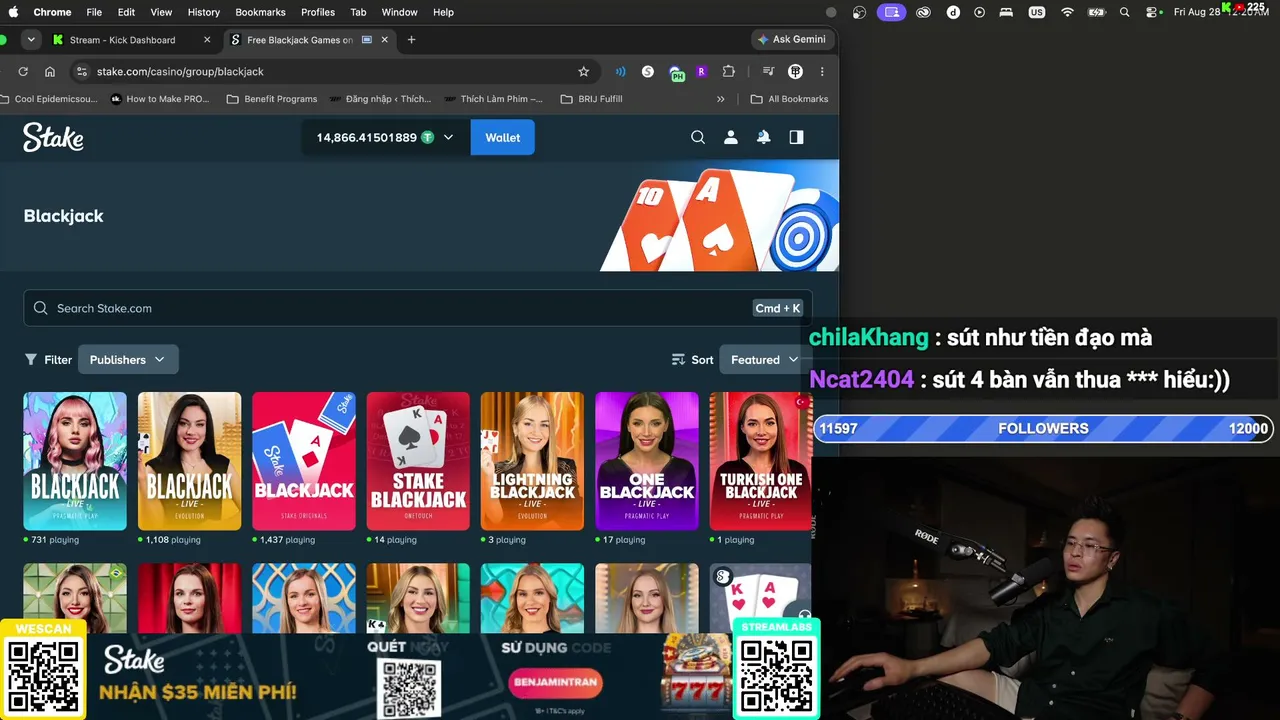Open the Blackjack Live Pragmatic Play game with 731 playing

coord(75,461)
